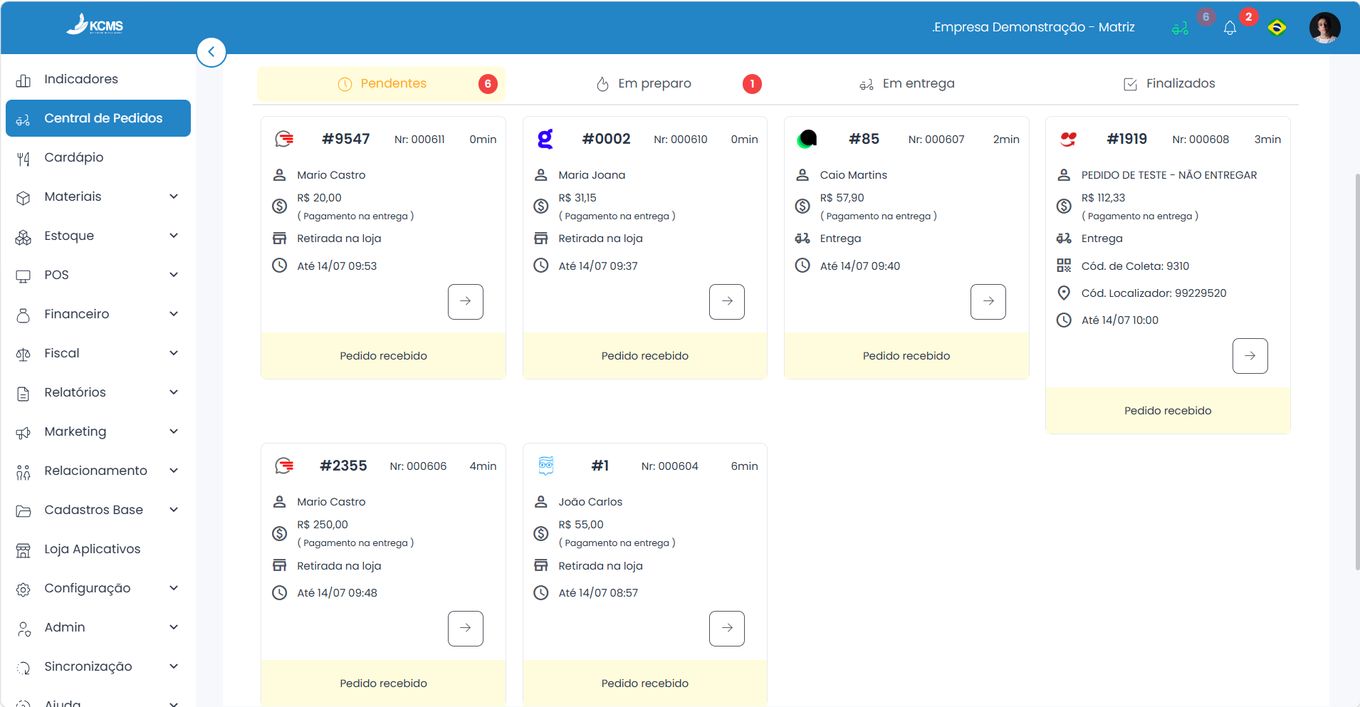This screenshot has height=707, width=1360.
Task: Change language via Brazil flag icon
Action: (x=1277, y=28)
